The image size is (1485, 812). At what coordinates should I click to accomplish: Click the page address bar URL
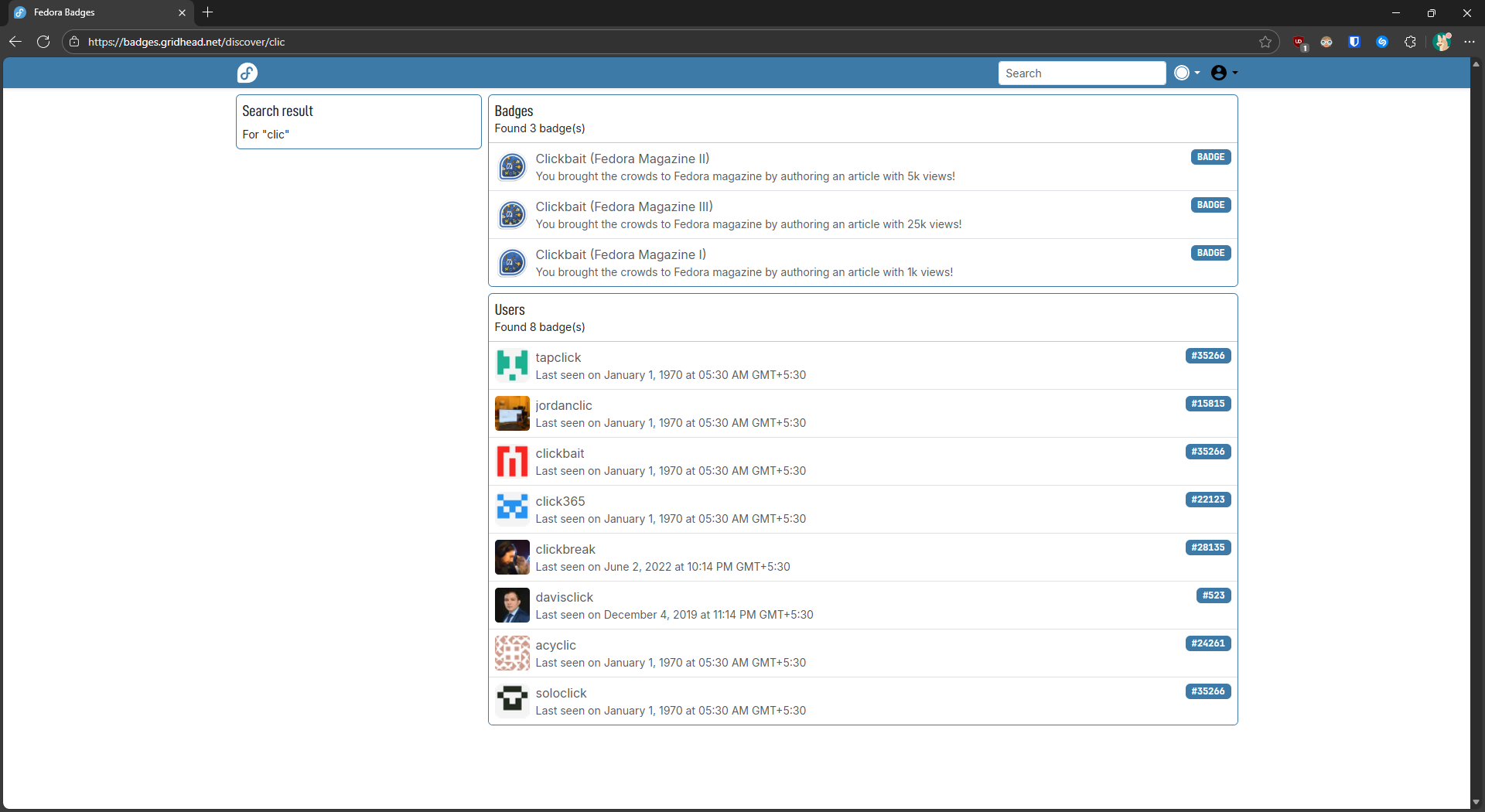[186, 42]
